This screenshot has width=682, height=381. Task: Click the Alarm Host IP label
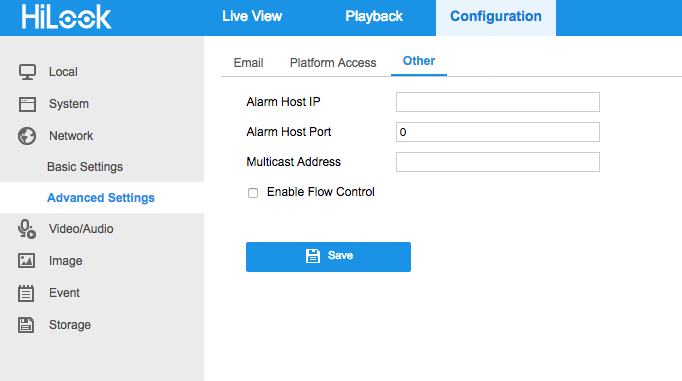click(x=283, y=102)
